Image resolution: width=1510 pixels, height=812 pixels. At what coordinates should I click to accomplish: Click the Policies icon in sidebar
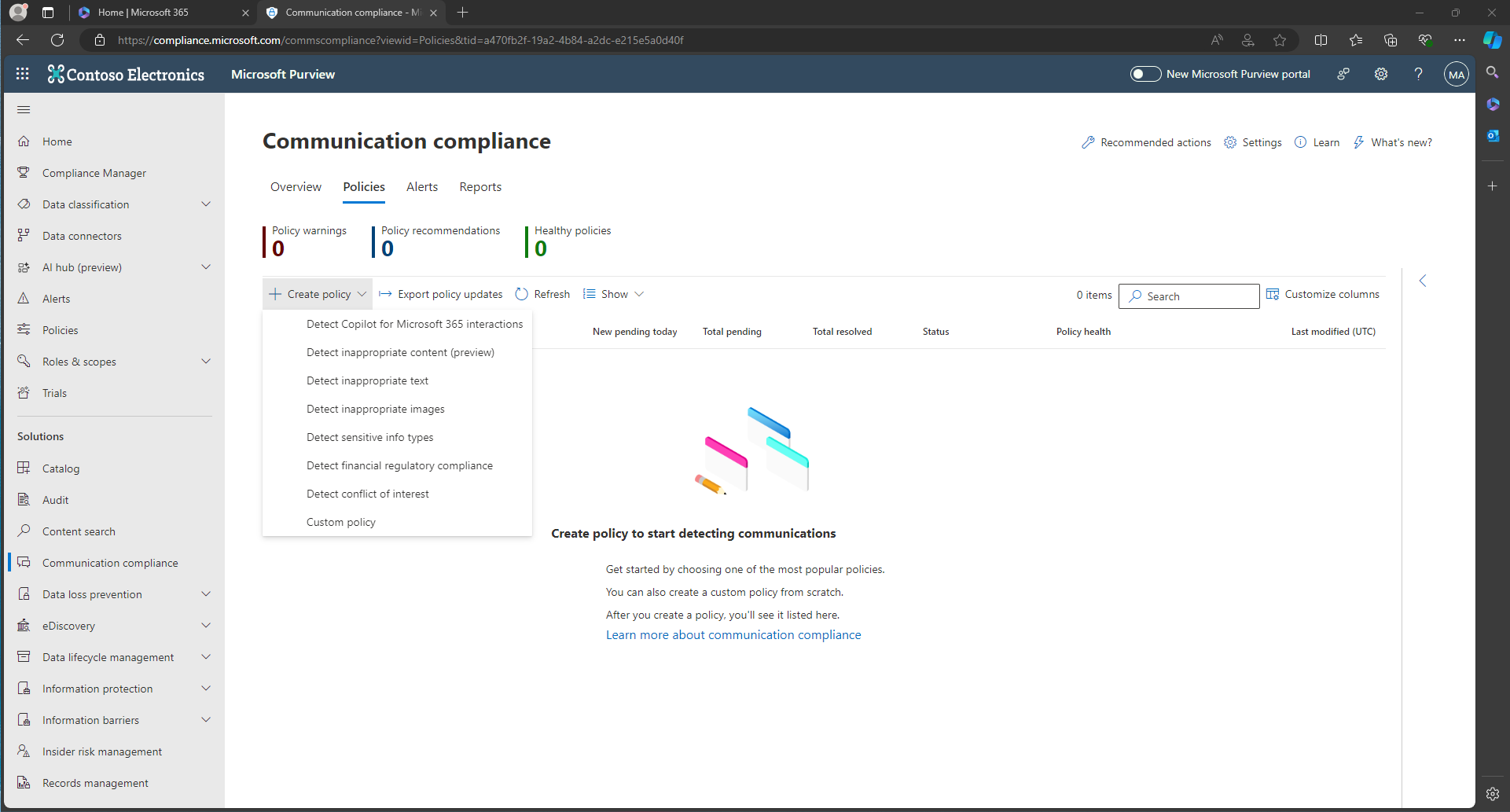[x=24, y=330]
